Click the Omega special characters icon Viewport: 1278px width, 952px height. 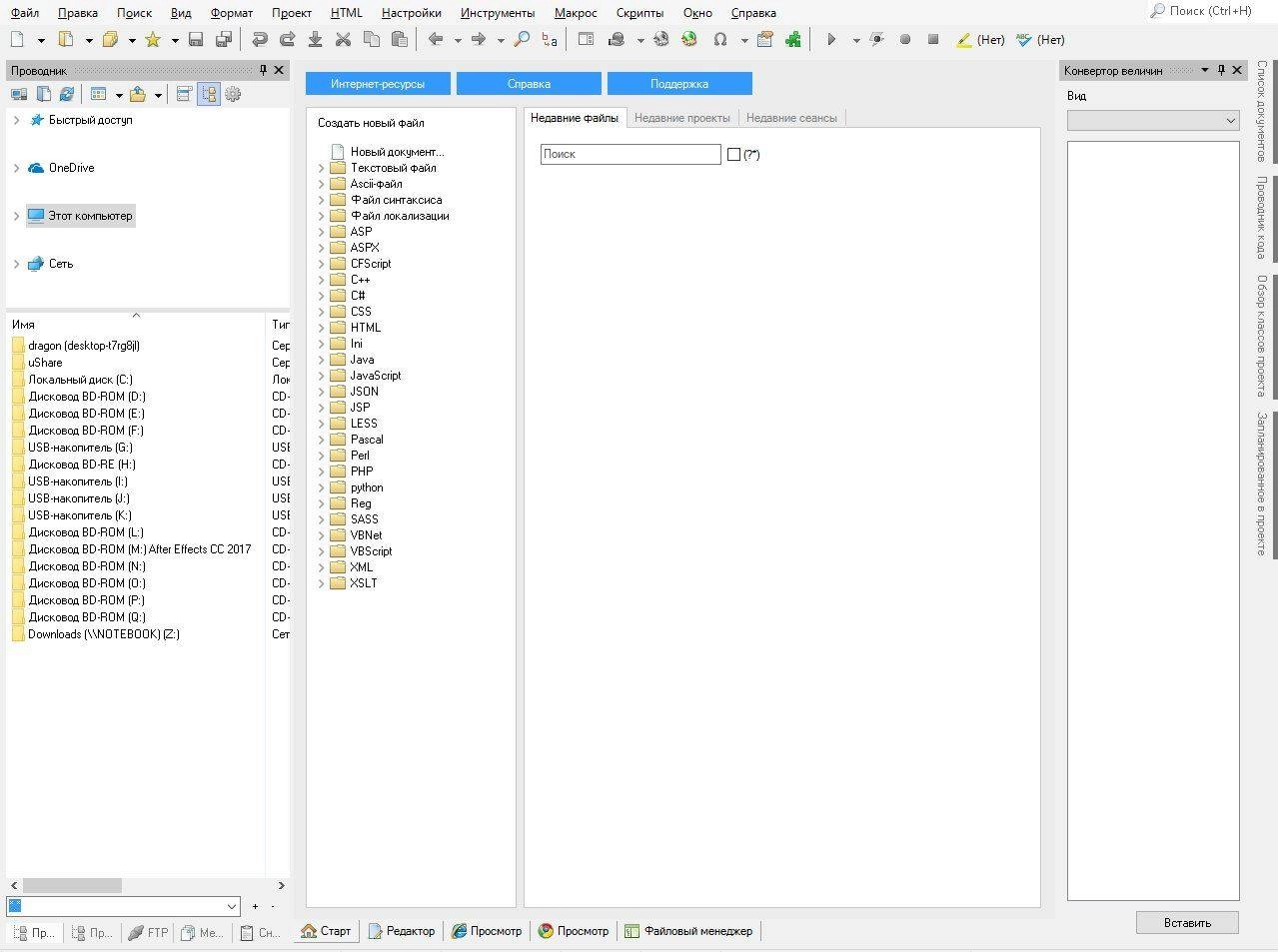point(719,39)
